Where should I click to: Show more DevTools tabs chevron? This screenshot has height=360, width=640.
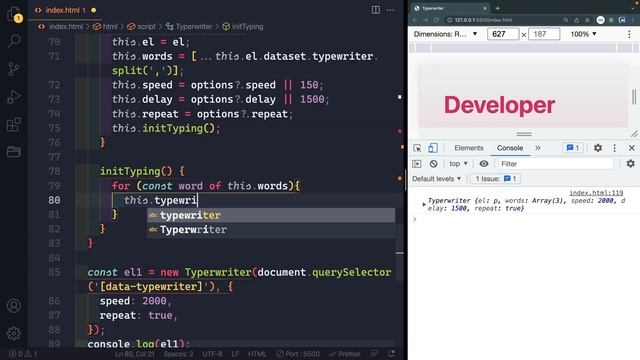pos(538,148)
